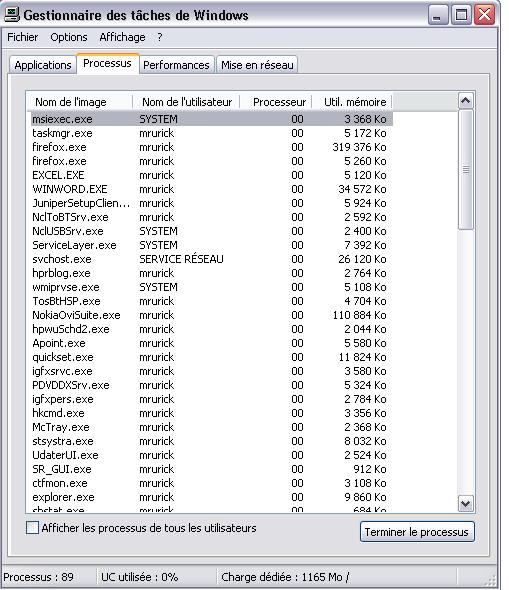This screenshot has width=509, height=590.
Task: Switch to the Applications tab
Action: coord(43,65)
